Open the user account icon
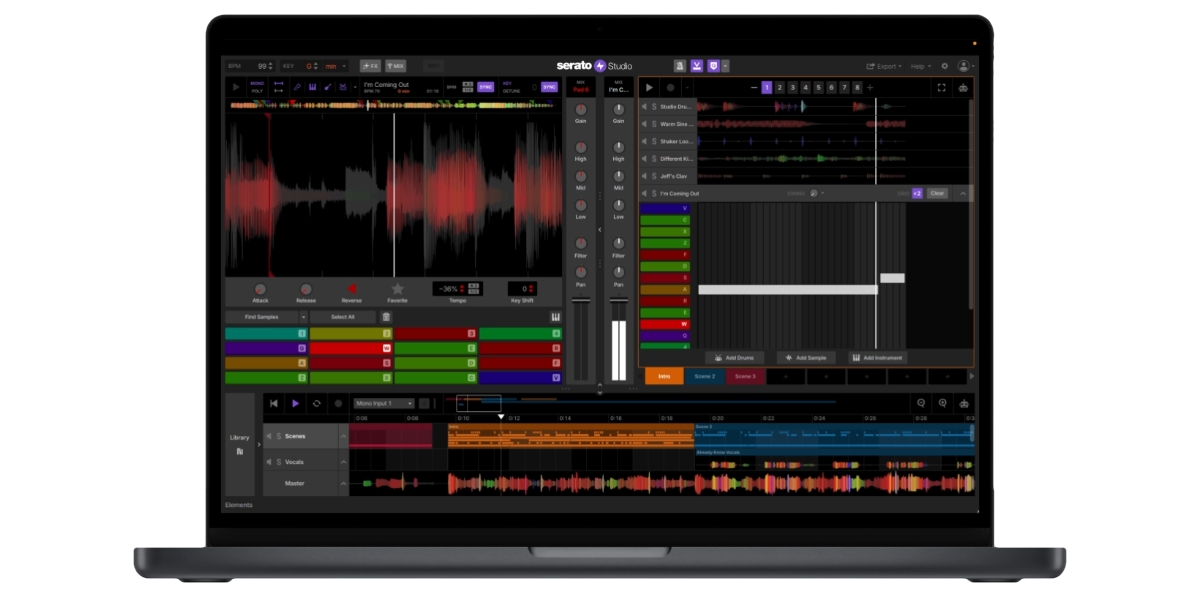The width and height of the screenshot is (1200, 600). click(964, 66)
